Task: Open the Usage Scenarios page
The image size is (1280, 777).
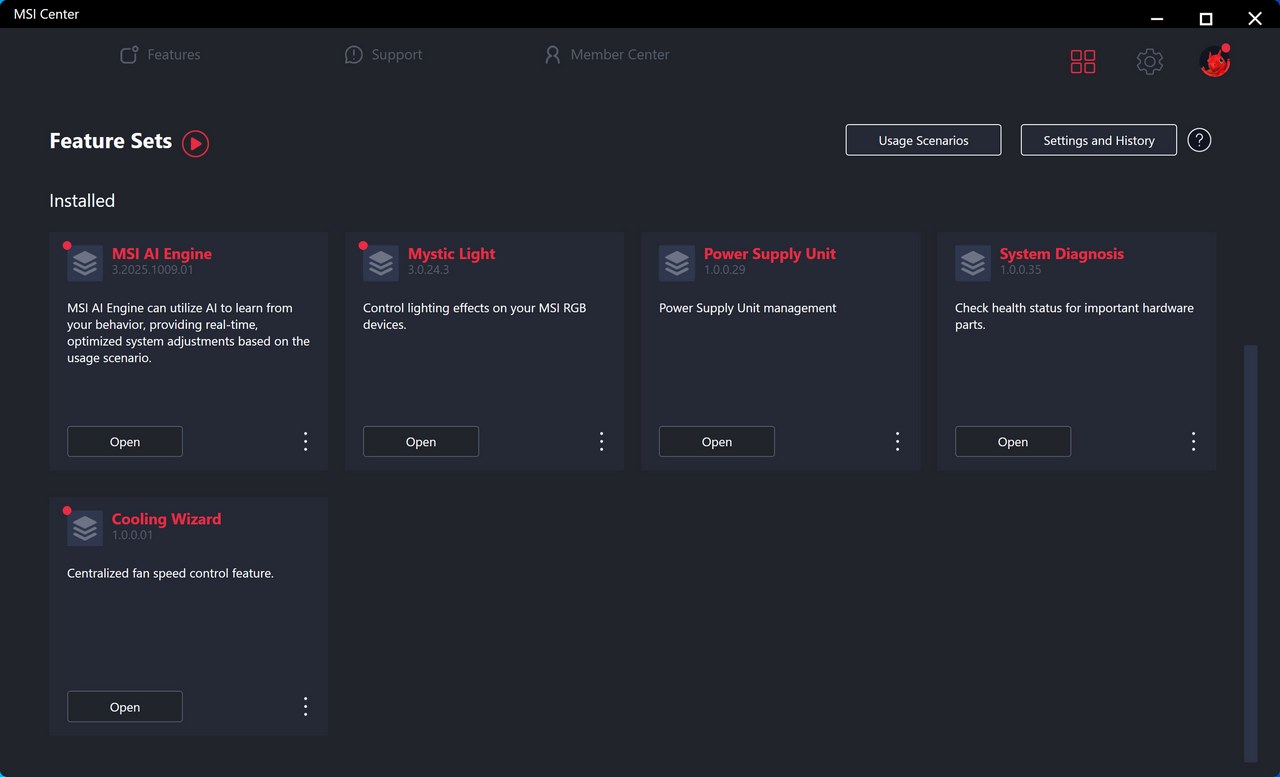Action: point(923,140)
